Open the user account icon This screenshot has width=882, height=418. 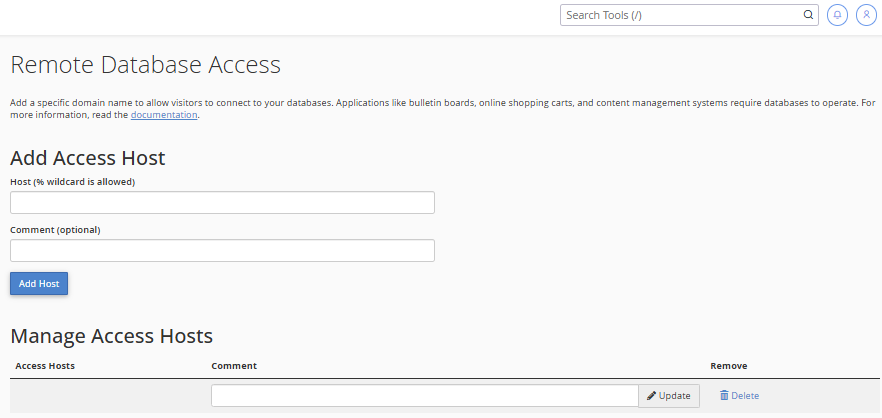[866, 16]
